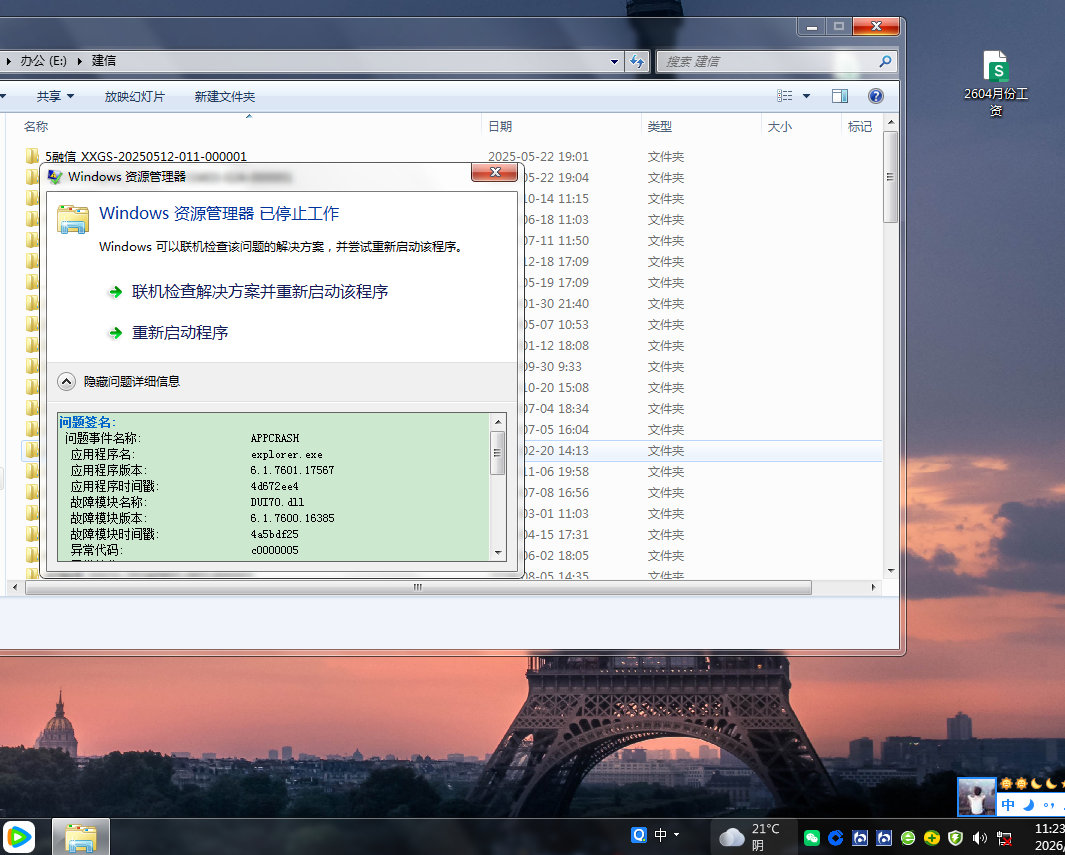Click the details box scroll up arrow

coord(498,421)
